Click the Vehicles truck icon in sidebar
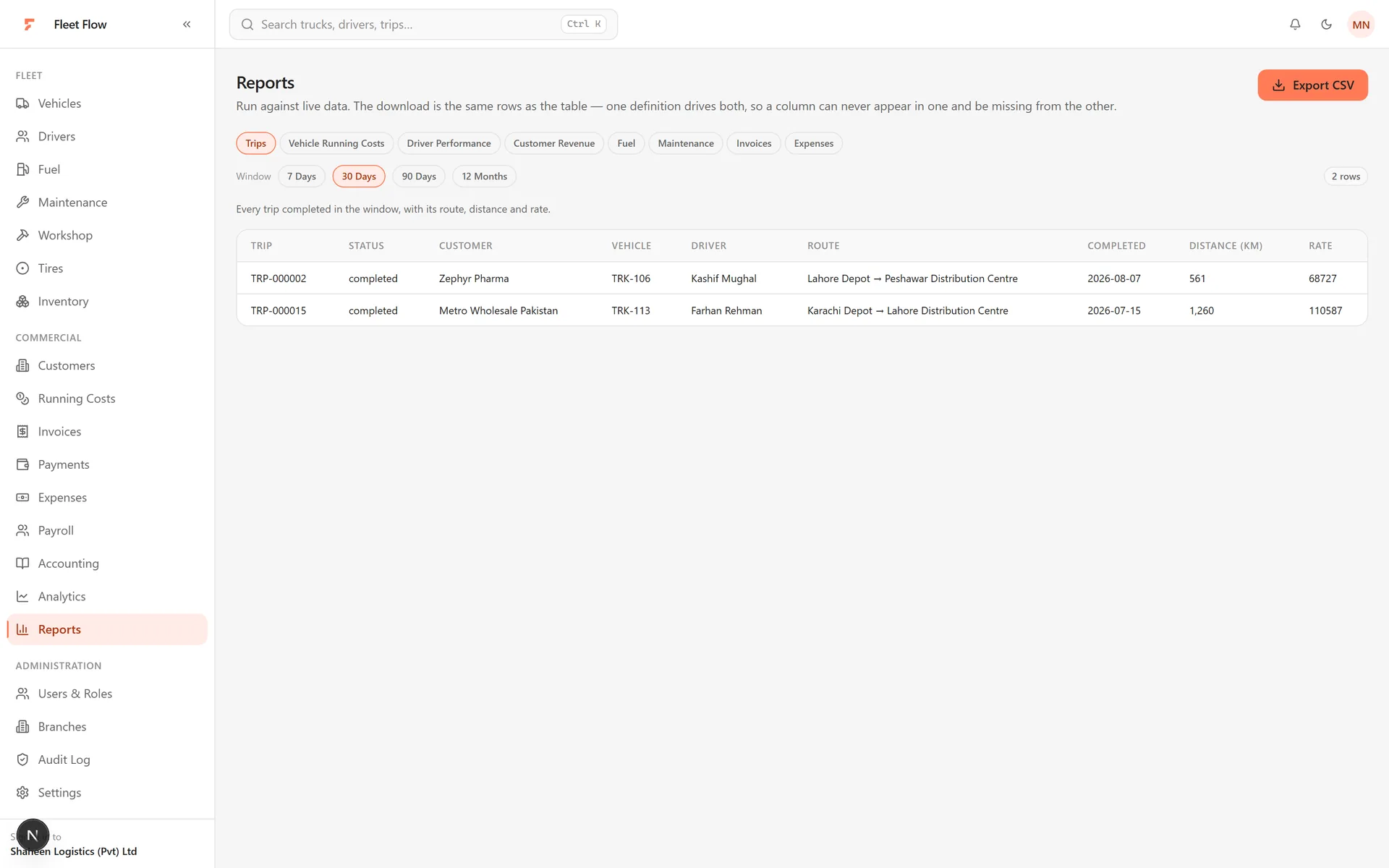This screenshot has width=1389, height=868. coord(23,103)
